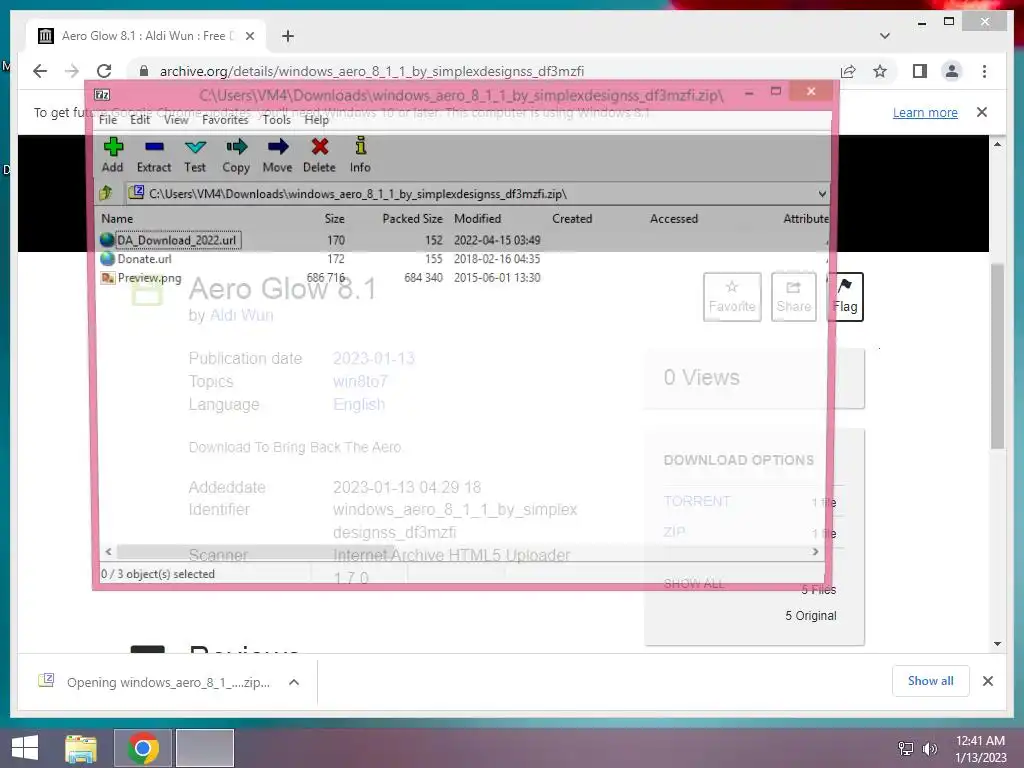
Task: Expand download item options chevron
Action: coord(294,682)
